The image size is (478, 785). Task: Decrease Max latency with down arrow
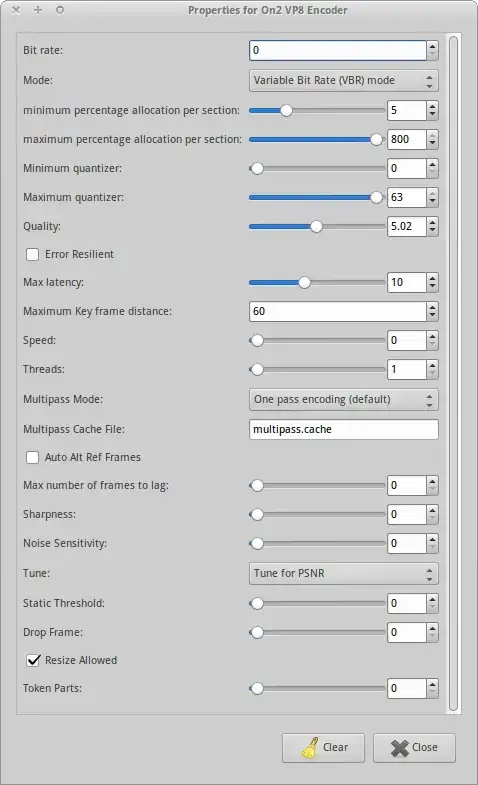432,287
